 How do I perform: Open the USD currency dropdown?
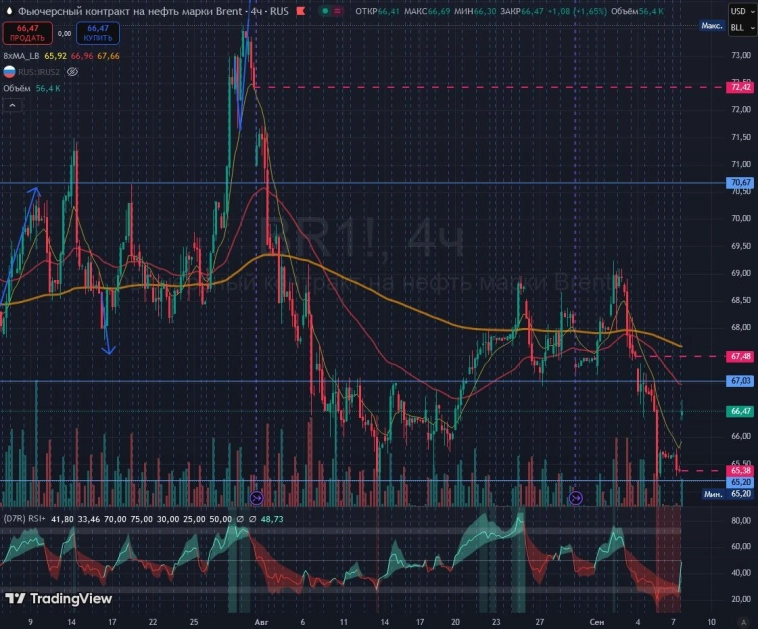click(739, 11)
